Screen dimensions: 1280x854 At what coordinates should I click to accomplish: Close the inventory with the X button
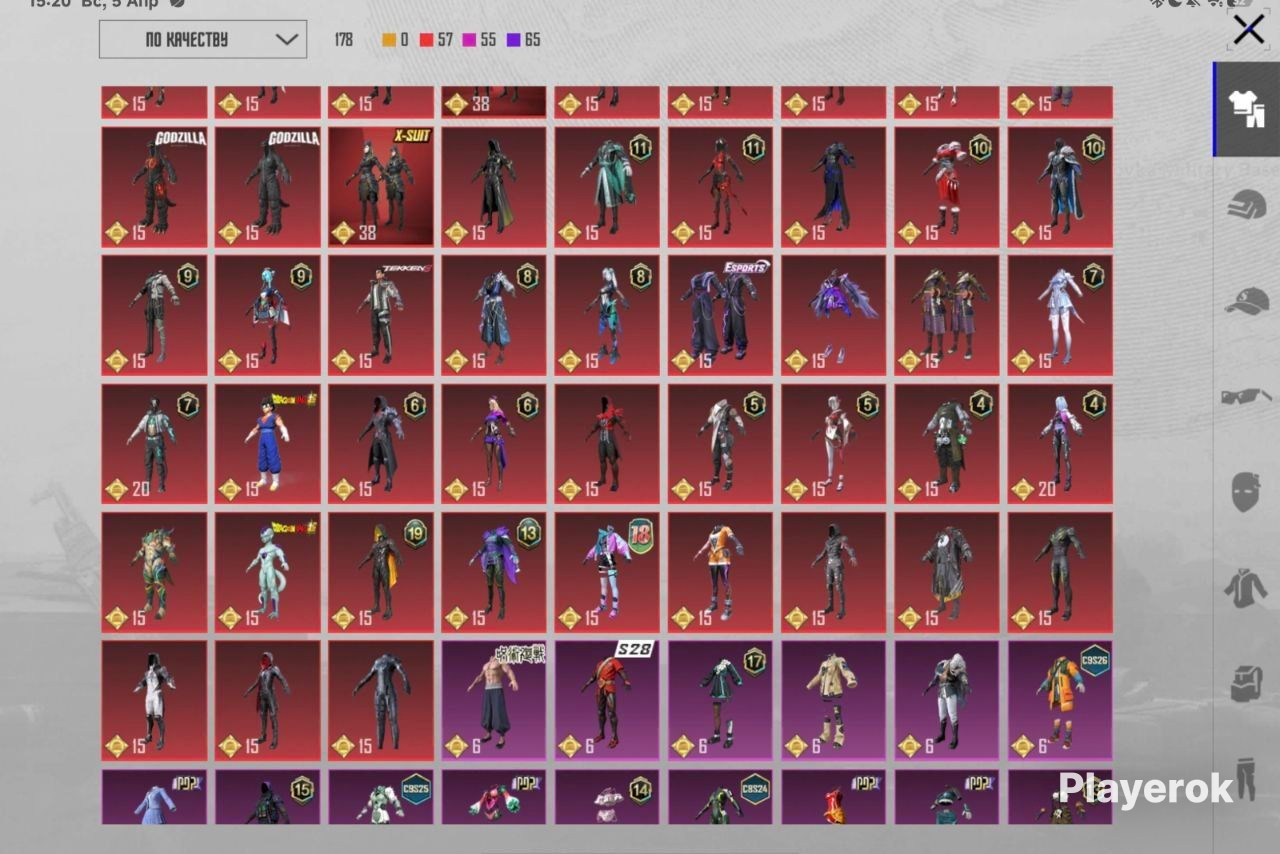[x=1248, y=30]
